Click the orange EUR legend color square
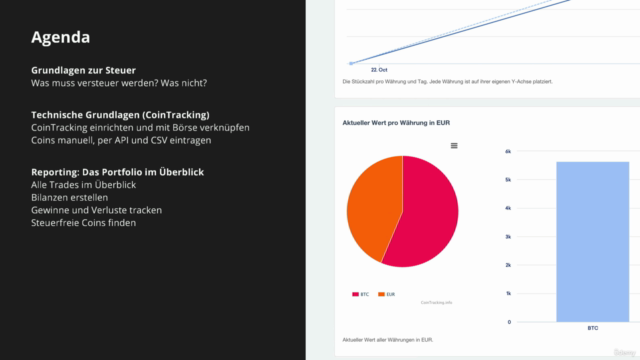 tap(381, 294)
